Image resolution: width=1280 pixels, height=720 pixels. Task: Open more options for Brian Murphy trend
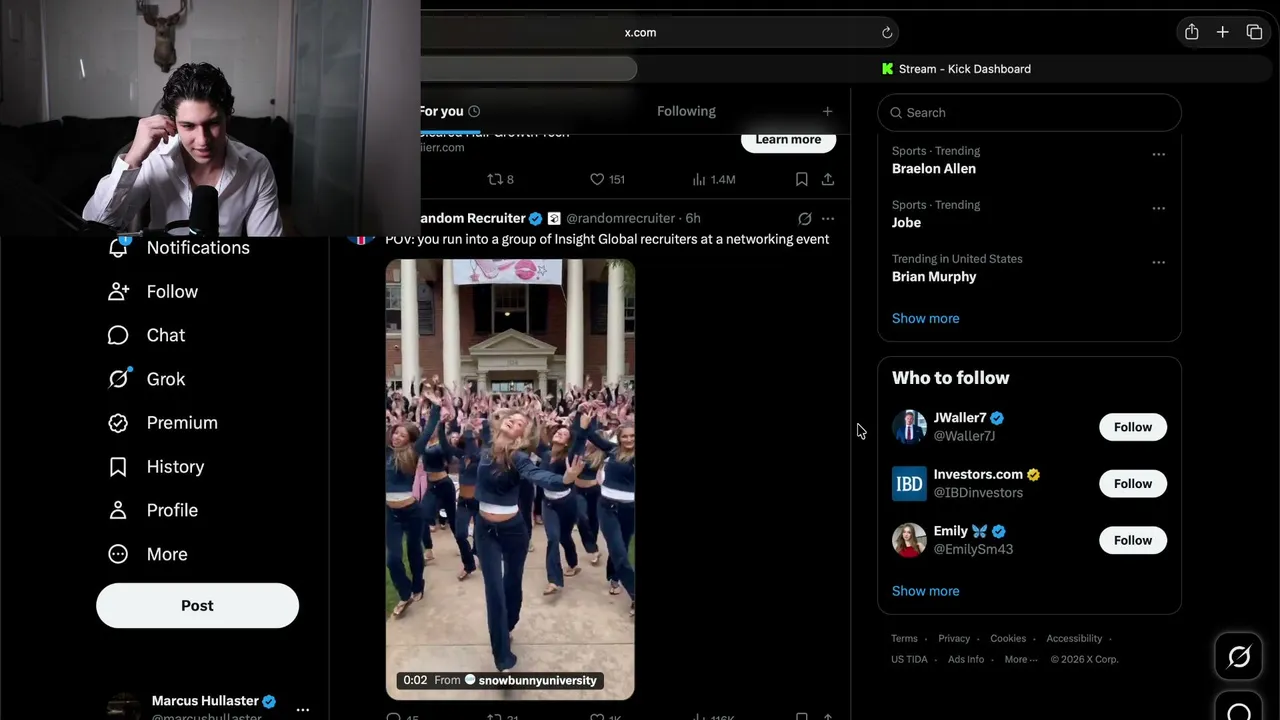click(1158, 263)
